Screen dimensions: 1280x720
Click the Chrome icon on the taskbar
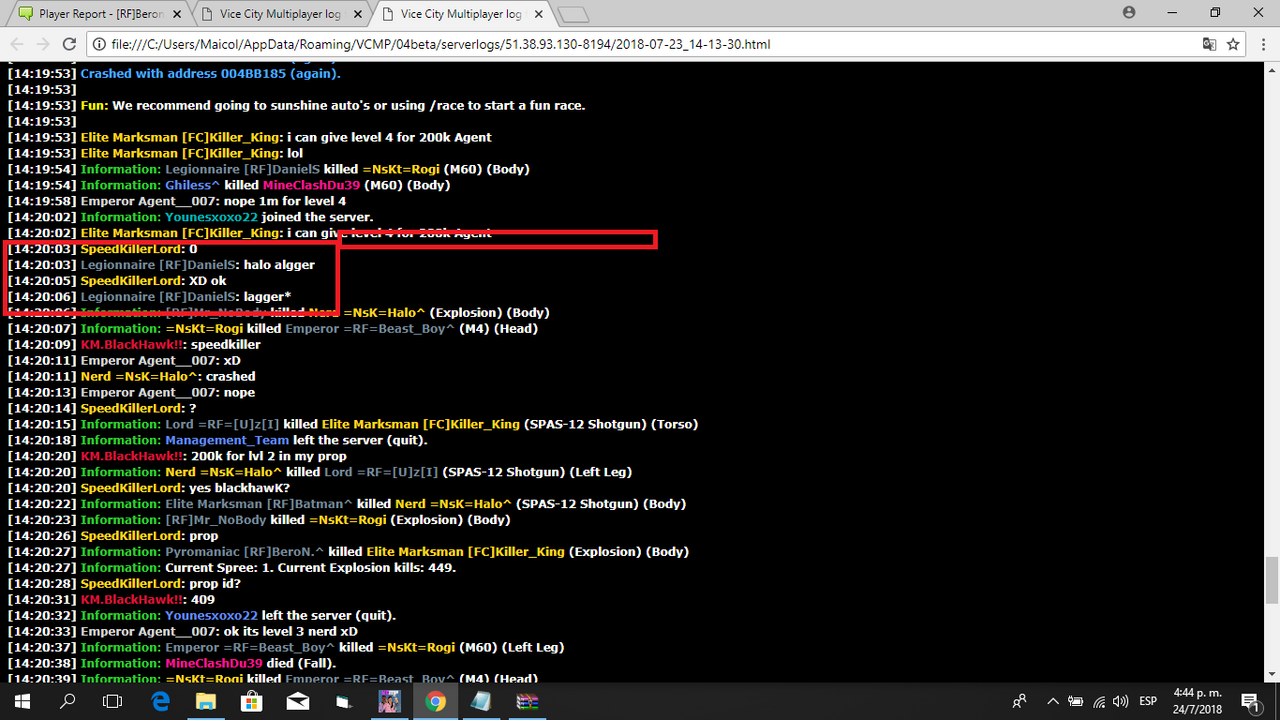435,702
